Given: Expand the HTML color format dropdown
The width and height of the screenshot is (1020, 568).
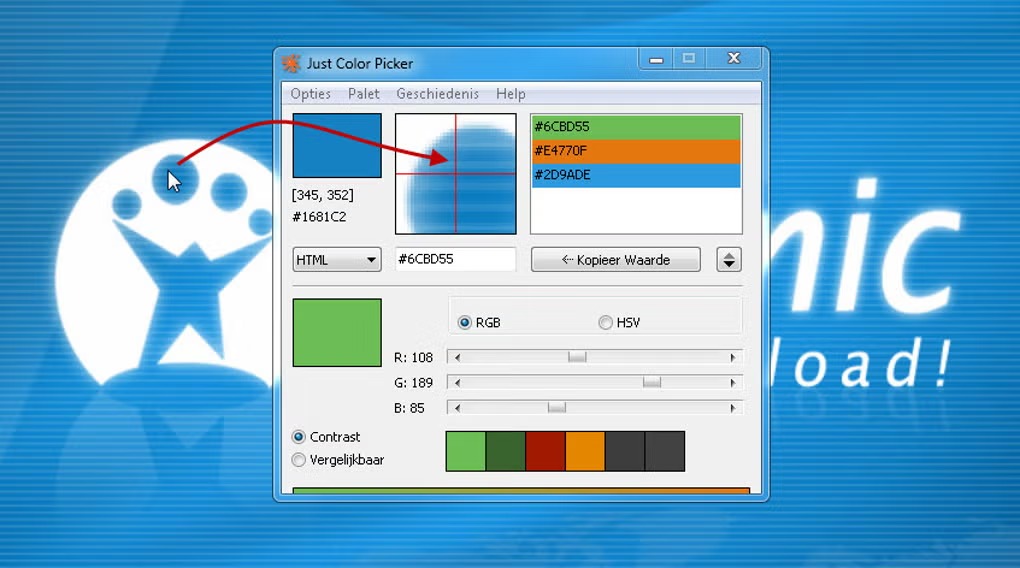Looking at the screenshot, I should [x=337, y=260].
